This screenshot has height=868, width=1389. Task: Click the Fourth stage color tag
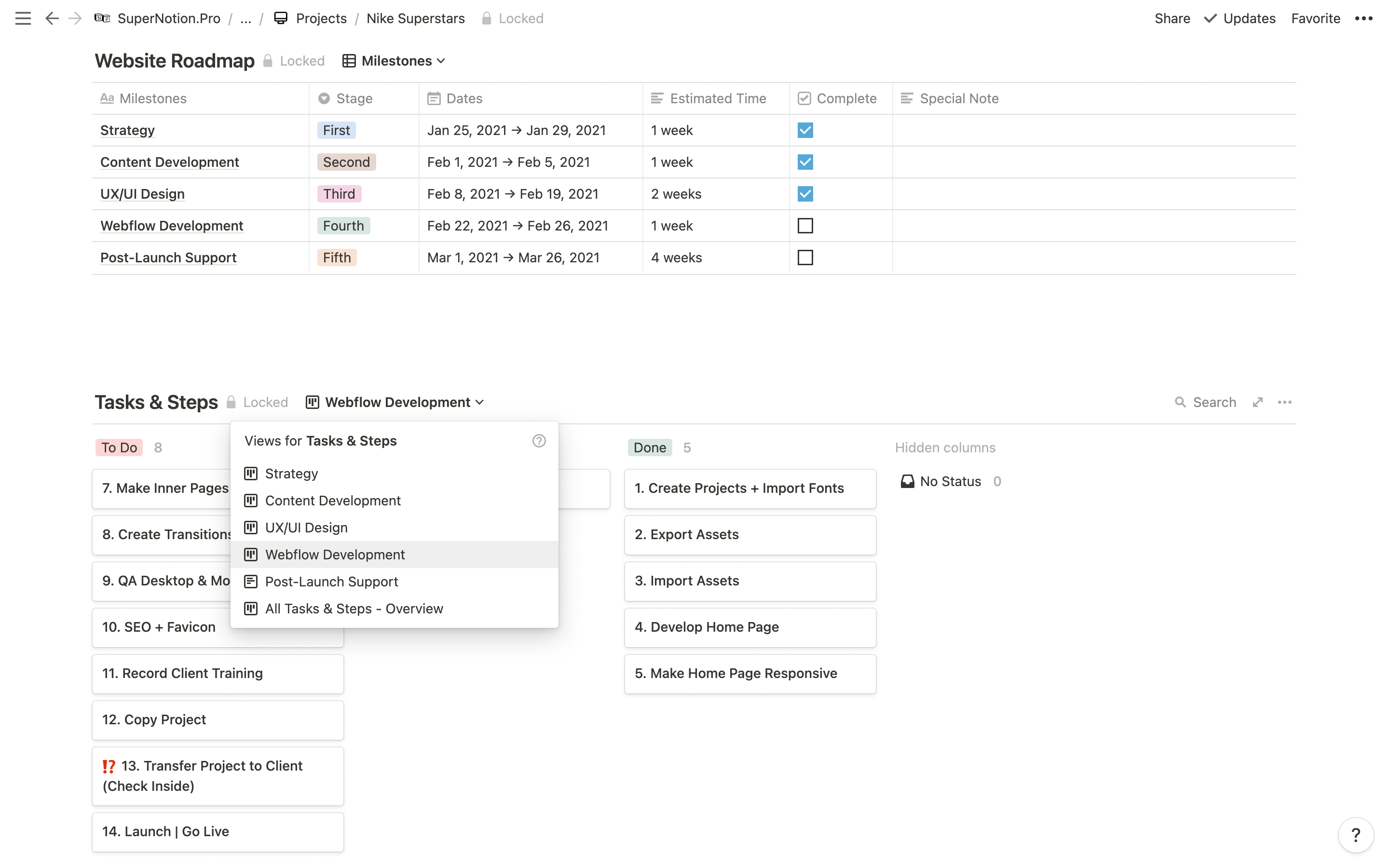pos(343,226)
